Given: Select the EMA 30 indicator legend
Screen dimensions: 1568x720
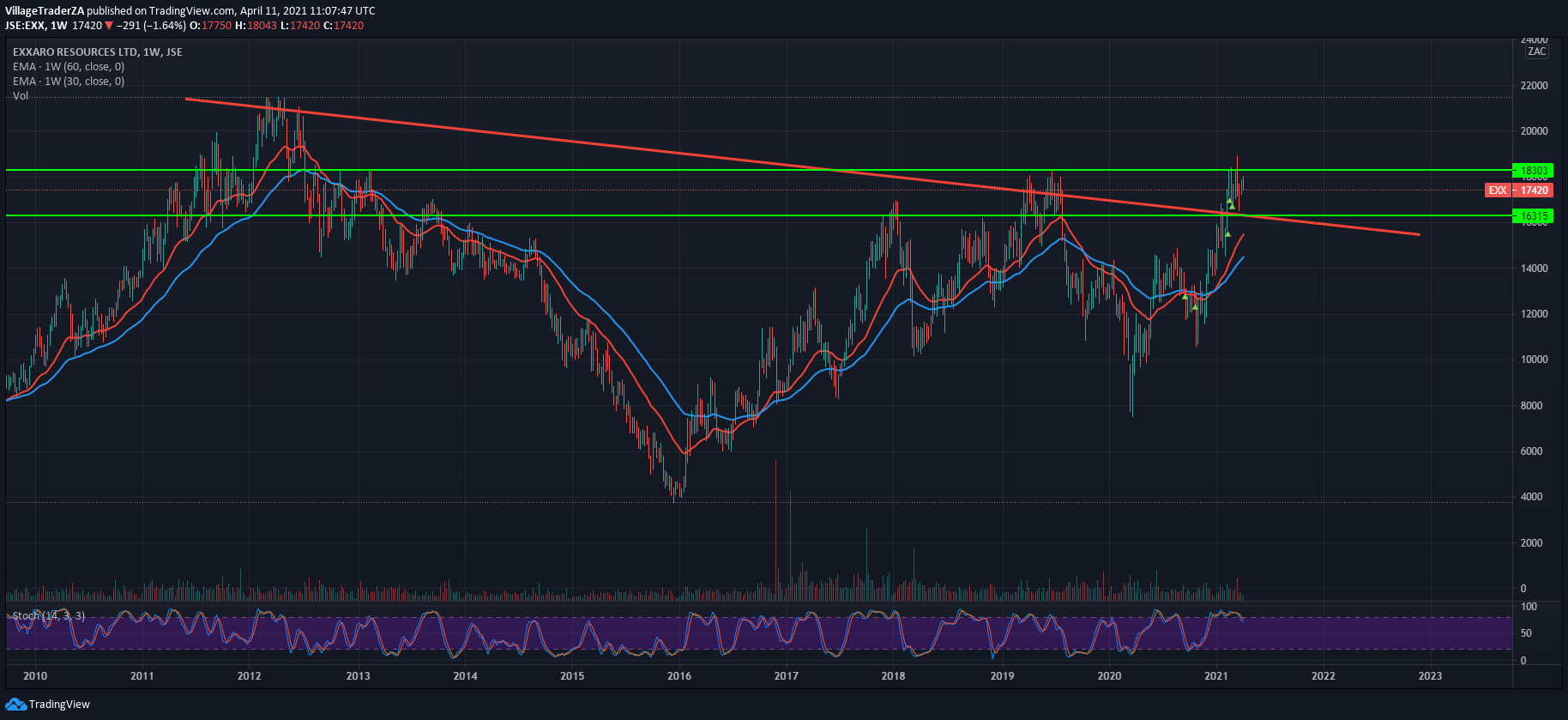Looking at the screenshot, I should pos(69,82).
